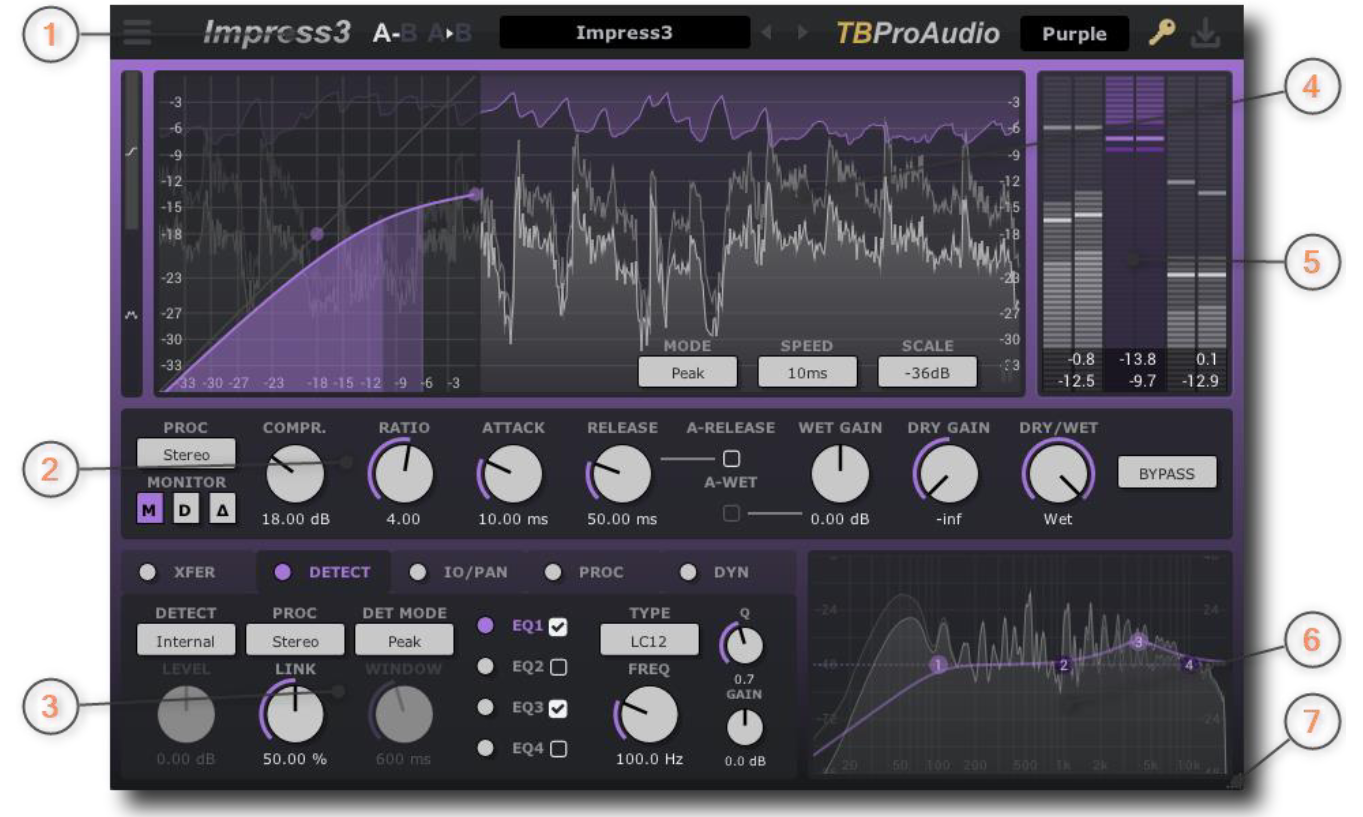The image size is (1363, 817).
Task: Click the EQ GAIN knob
Action: coord(744,728)
